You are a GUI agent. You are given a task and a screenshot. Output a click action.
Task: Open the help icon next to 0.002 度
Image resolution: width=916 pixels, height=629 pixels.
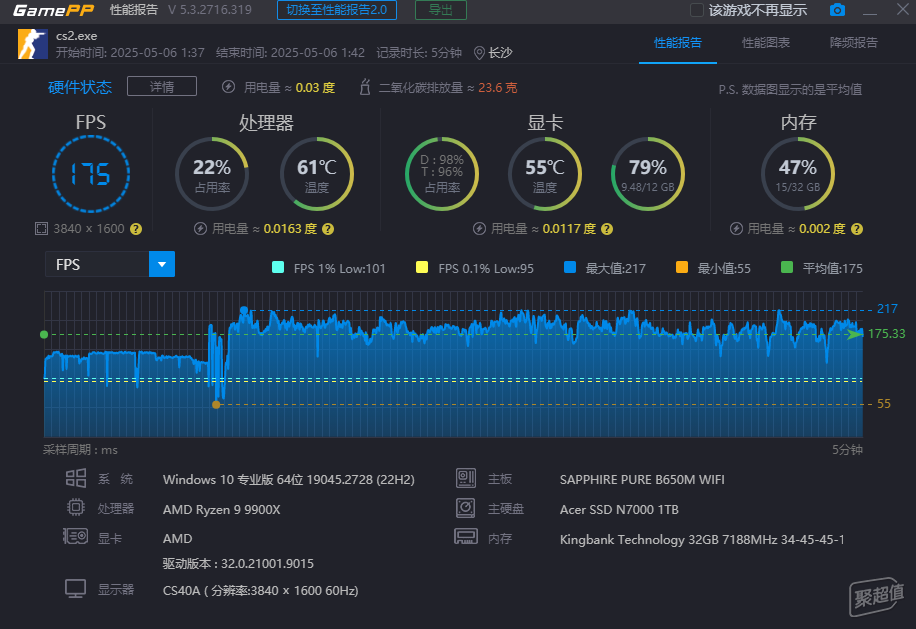click(x=857, y=229)
